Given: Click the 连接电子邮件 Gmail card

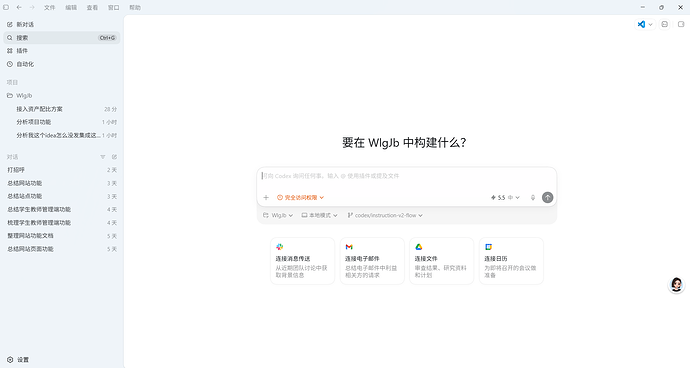Looking at the screenshot, I should click(x=372, y=261).
